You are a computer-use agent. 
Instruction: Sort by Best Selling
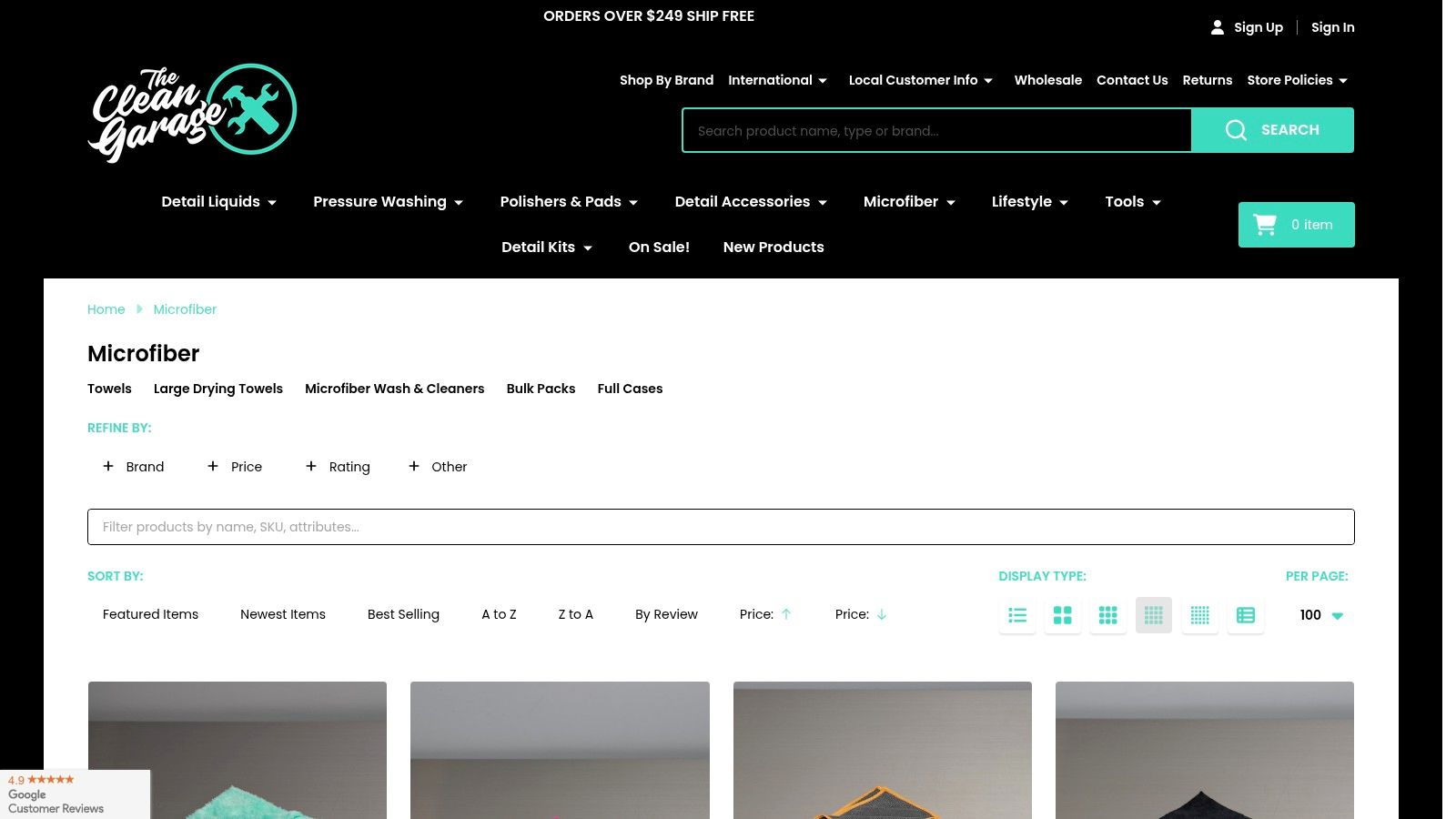tap(403, 614)
